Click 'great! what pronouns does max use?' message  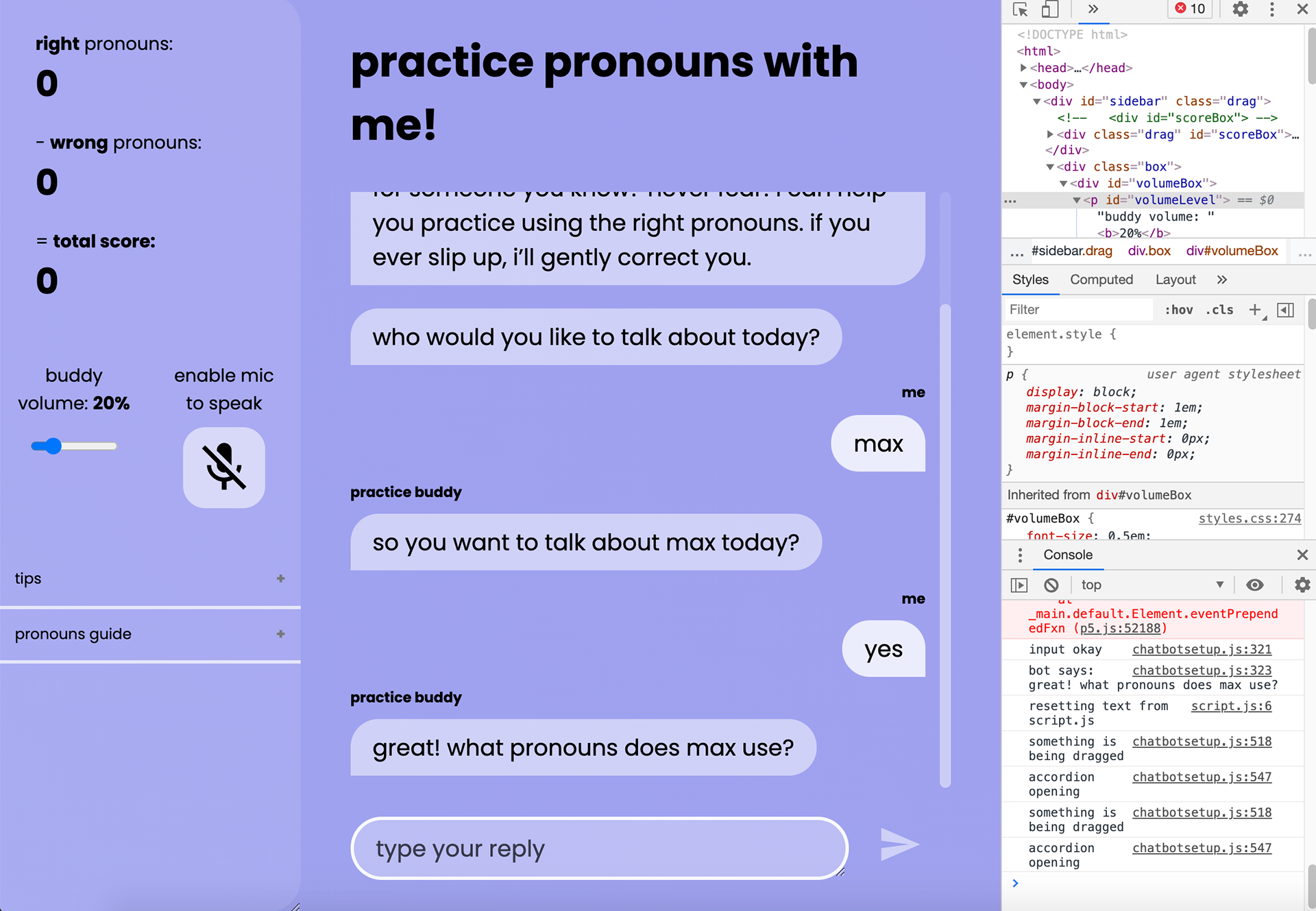point(583,747)
